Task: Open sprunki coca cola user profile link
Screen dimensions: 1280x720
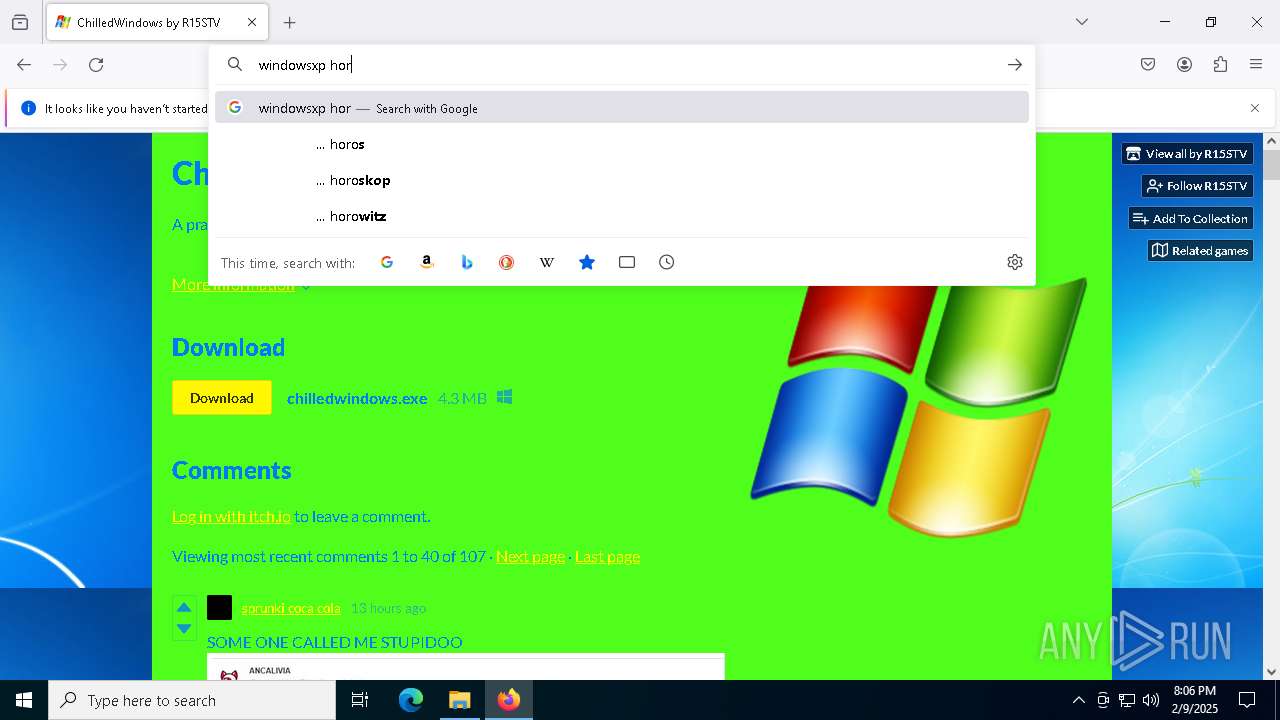Action: 291,608
